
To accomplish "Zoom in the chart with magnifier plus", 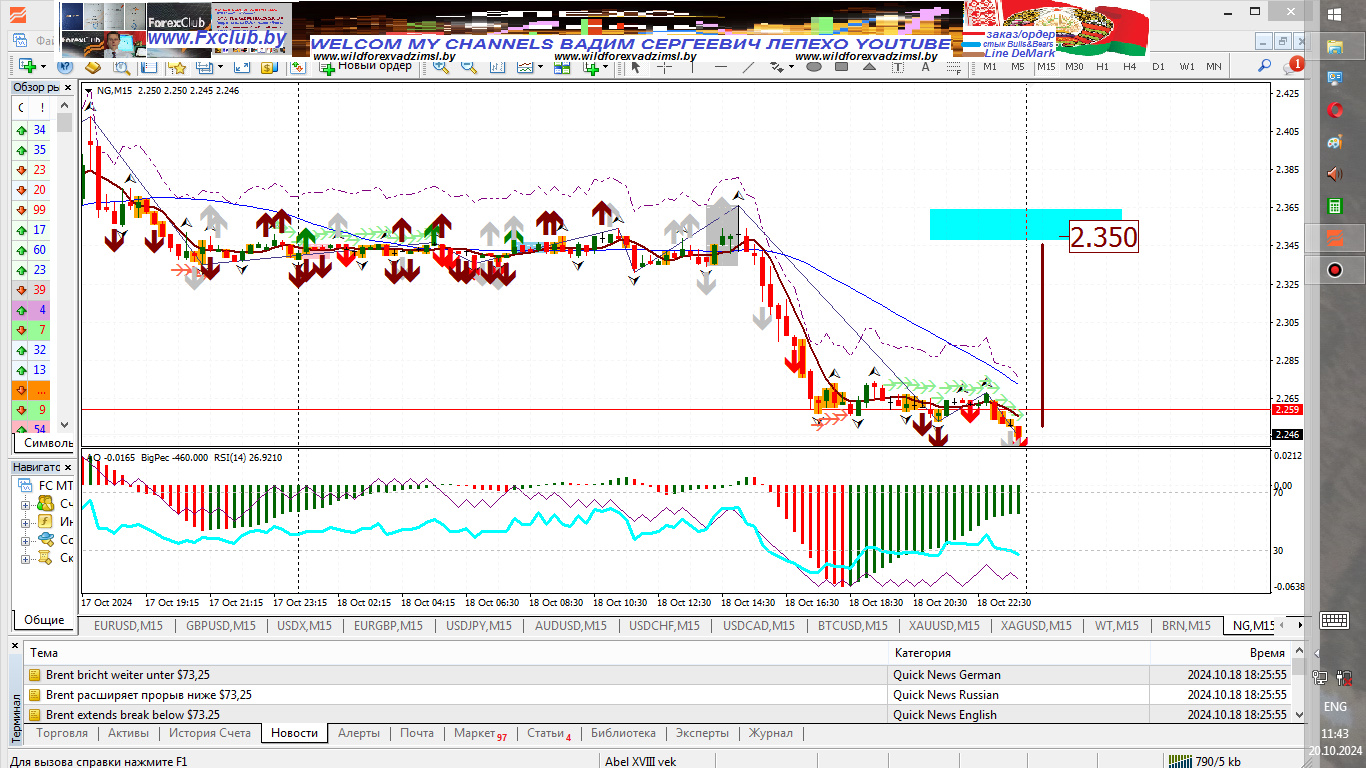I will (440, 67).
